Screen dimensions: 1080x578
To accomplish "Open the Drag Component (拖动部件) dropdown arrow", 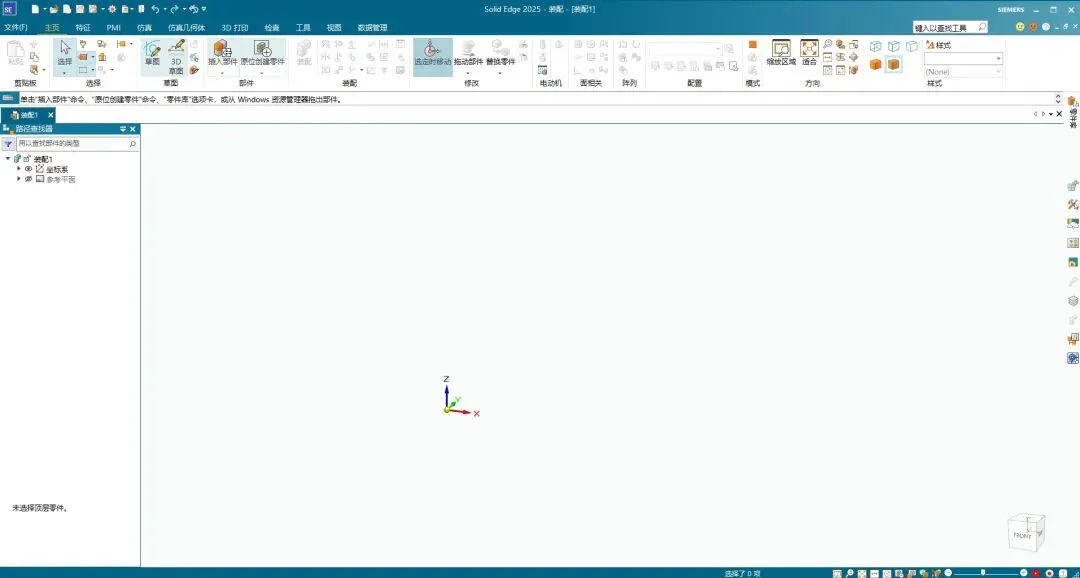I will [468, 72].
